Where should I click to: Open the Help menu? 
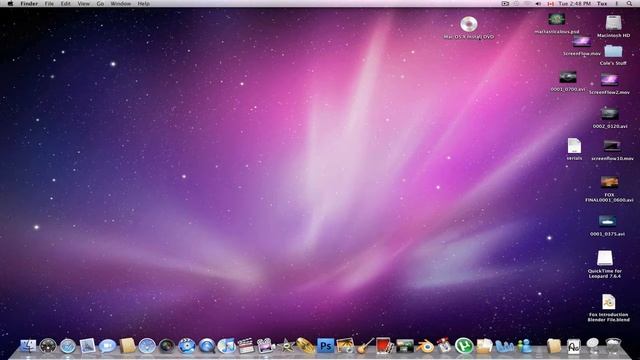tap(143, 3)
